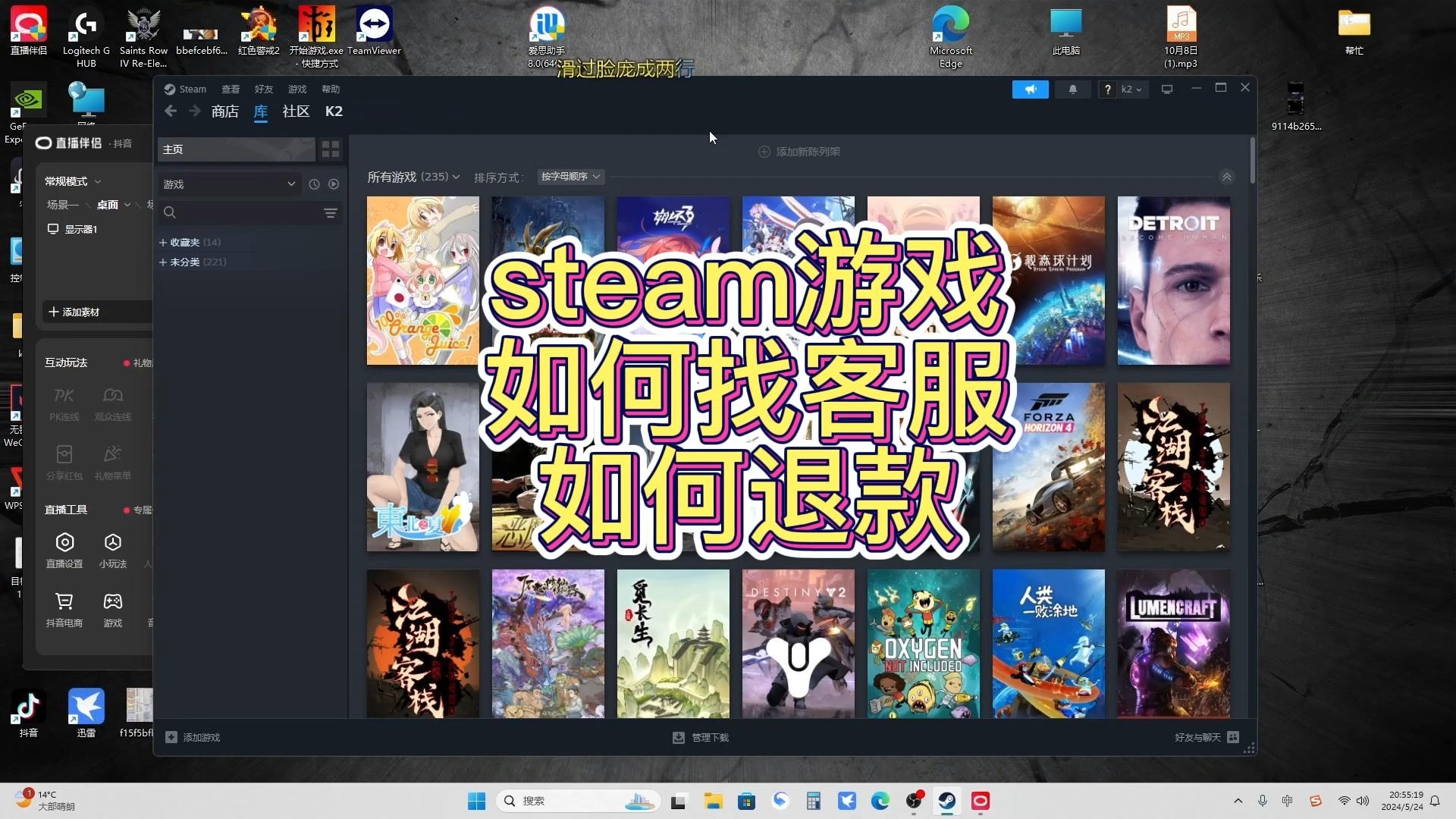Toggle microphone icon in system tray
This screenshot has width=1456, height=819.
pos(1263,801)
